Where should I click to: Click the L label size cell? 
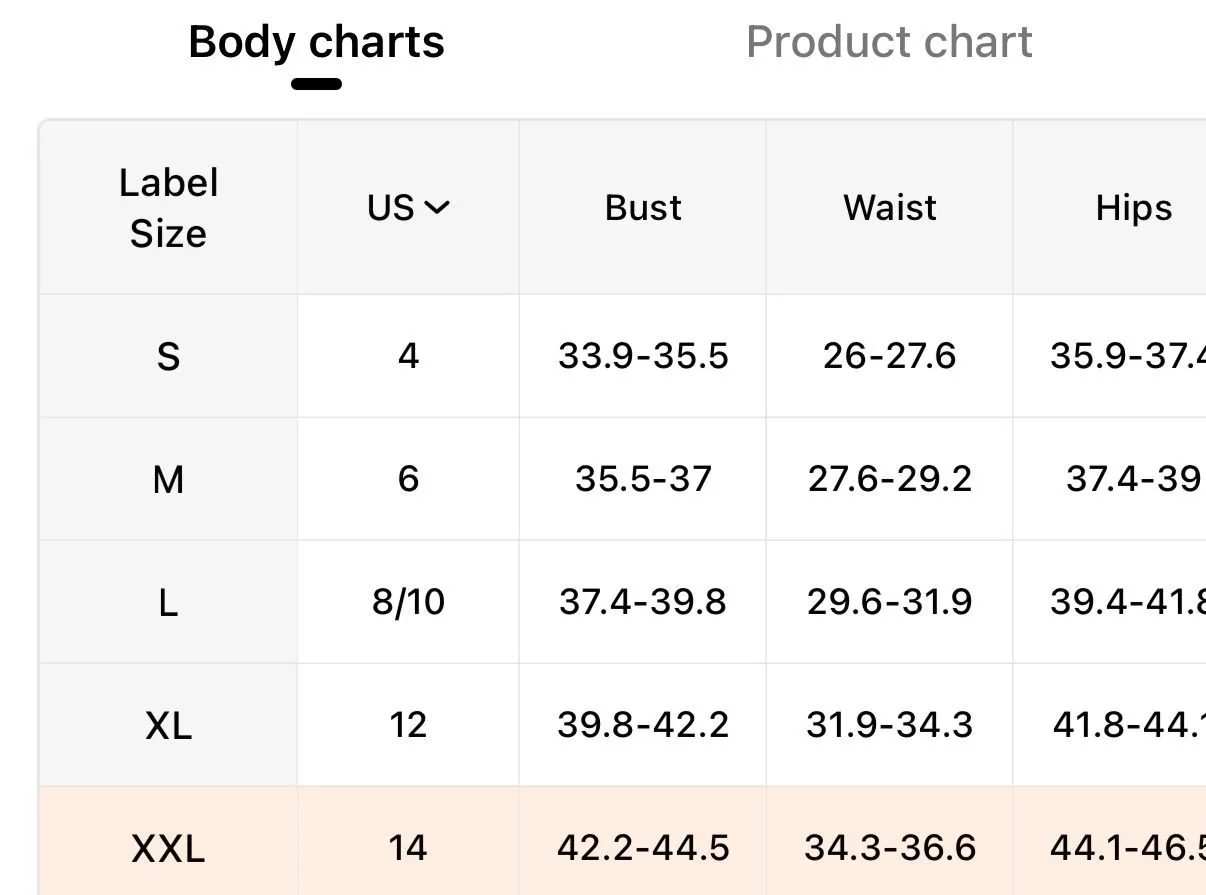[x=168, y=602]
